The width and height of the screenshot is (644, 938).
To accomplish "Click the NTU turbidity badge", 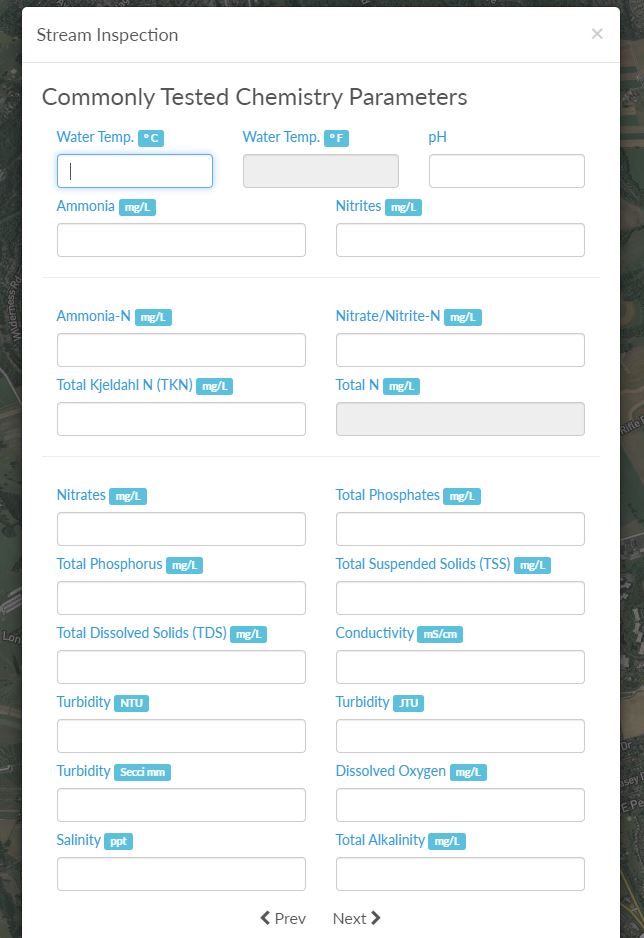I will [x=131, y=704].
